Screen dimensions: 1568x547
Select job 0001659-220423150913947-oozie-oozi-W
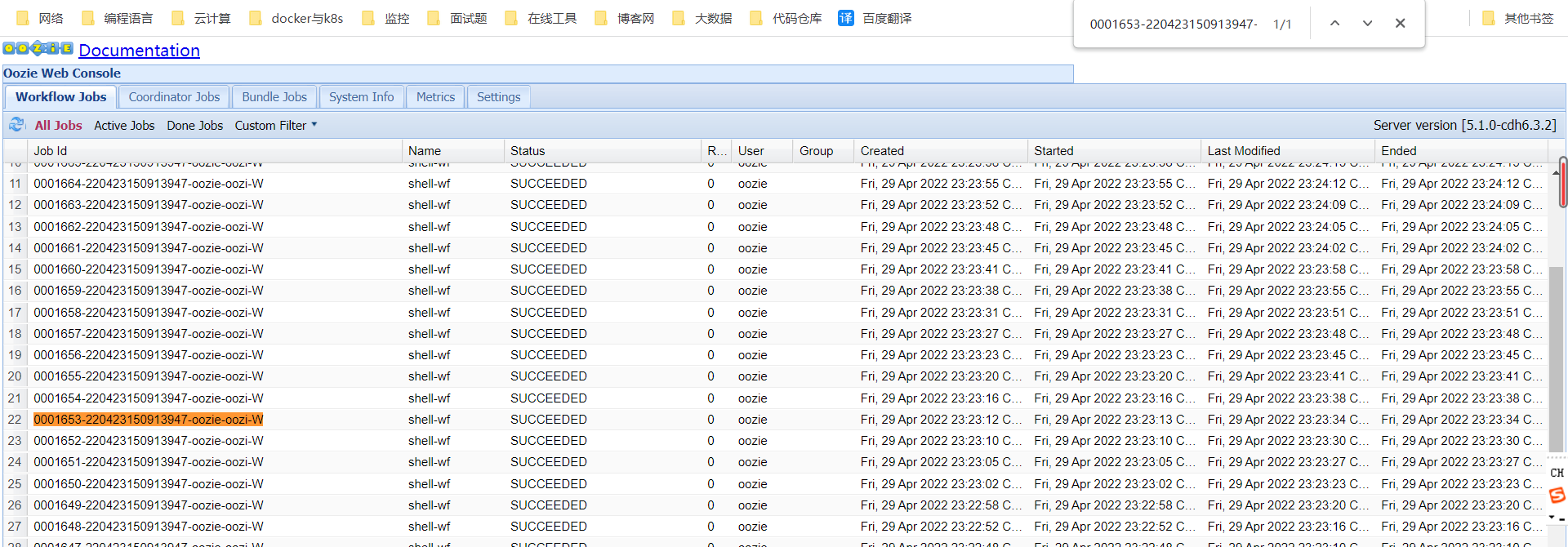pos(149,291)
